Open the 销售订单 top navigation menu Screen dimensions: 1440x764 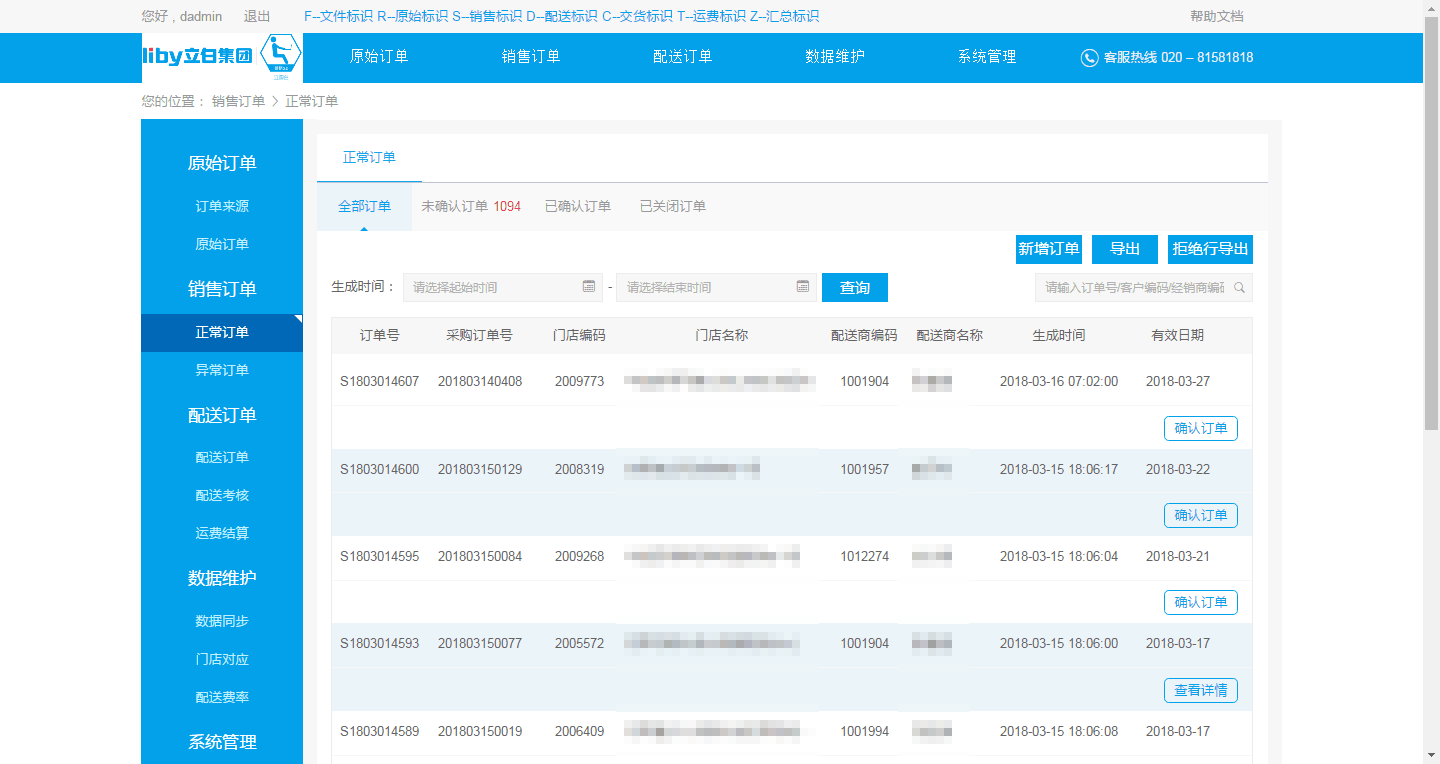click(x=531, y=57)
